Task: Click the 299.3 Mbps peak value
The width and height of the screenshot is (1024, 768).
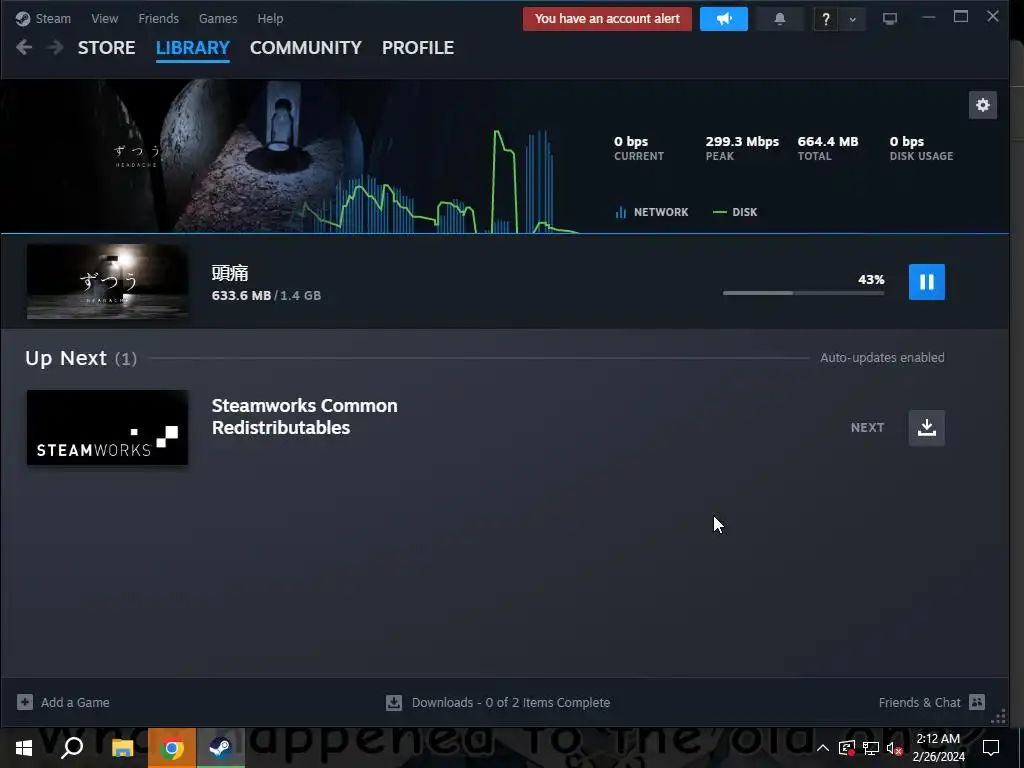Action: 742,141
